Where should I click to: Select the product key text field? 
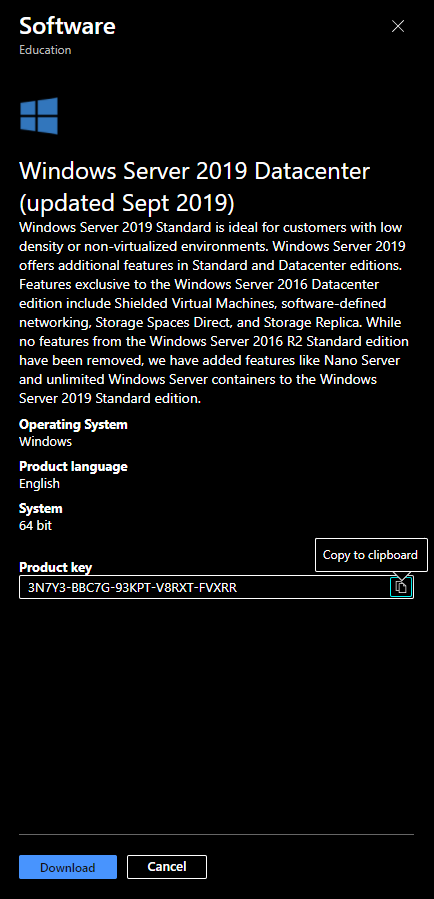216,587
